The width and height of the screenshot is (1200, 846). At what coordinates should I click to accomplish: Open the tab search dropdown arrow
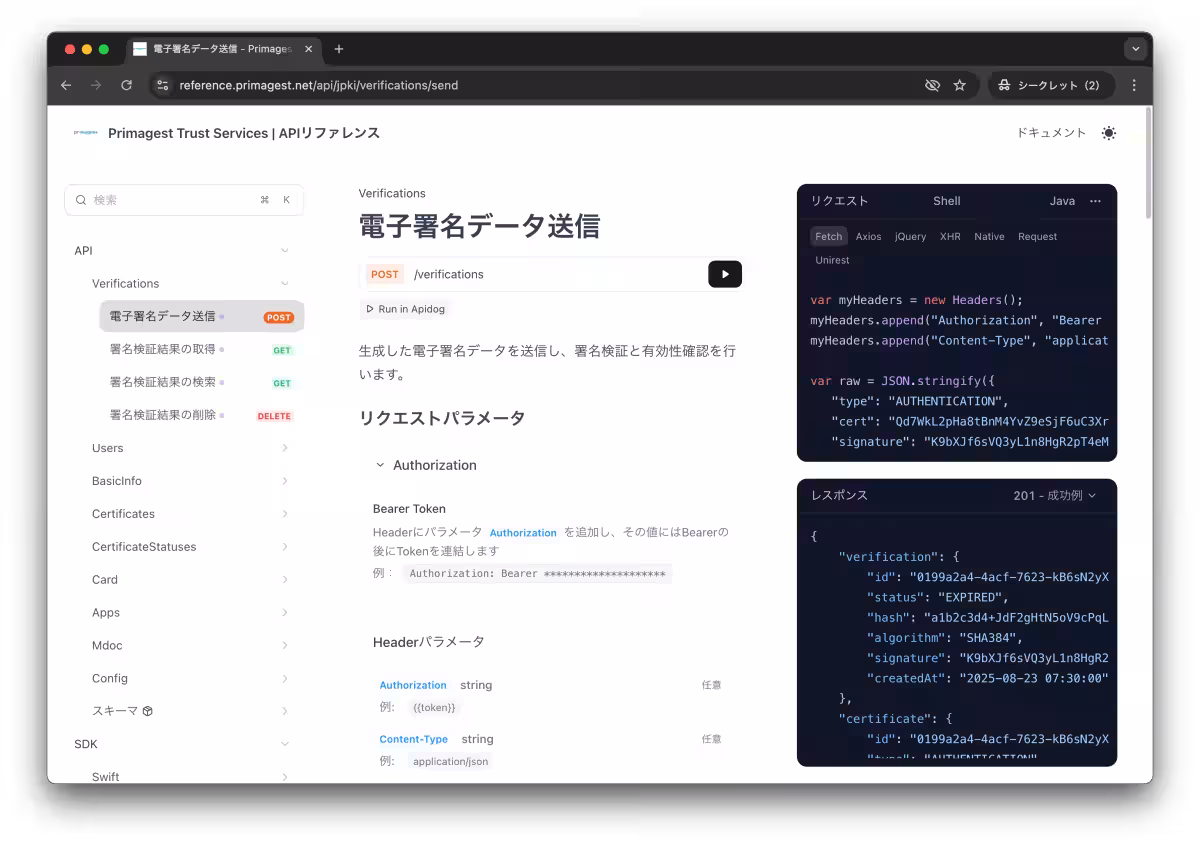tap(1135, 49)
